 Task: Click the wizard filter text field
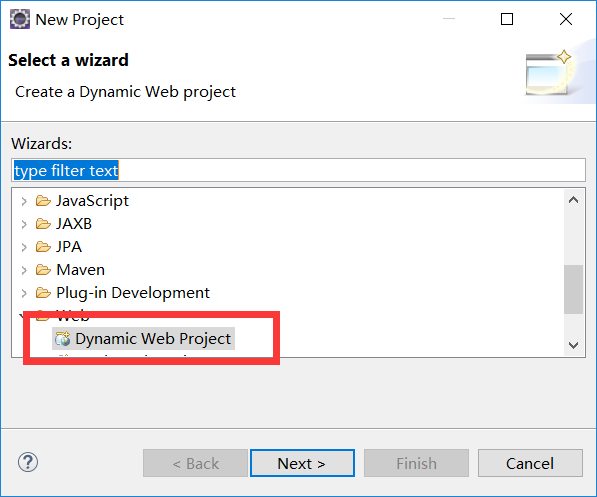298,170
